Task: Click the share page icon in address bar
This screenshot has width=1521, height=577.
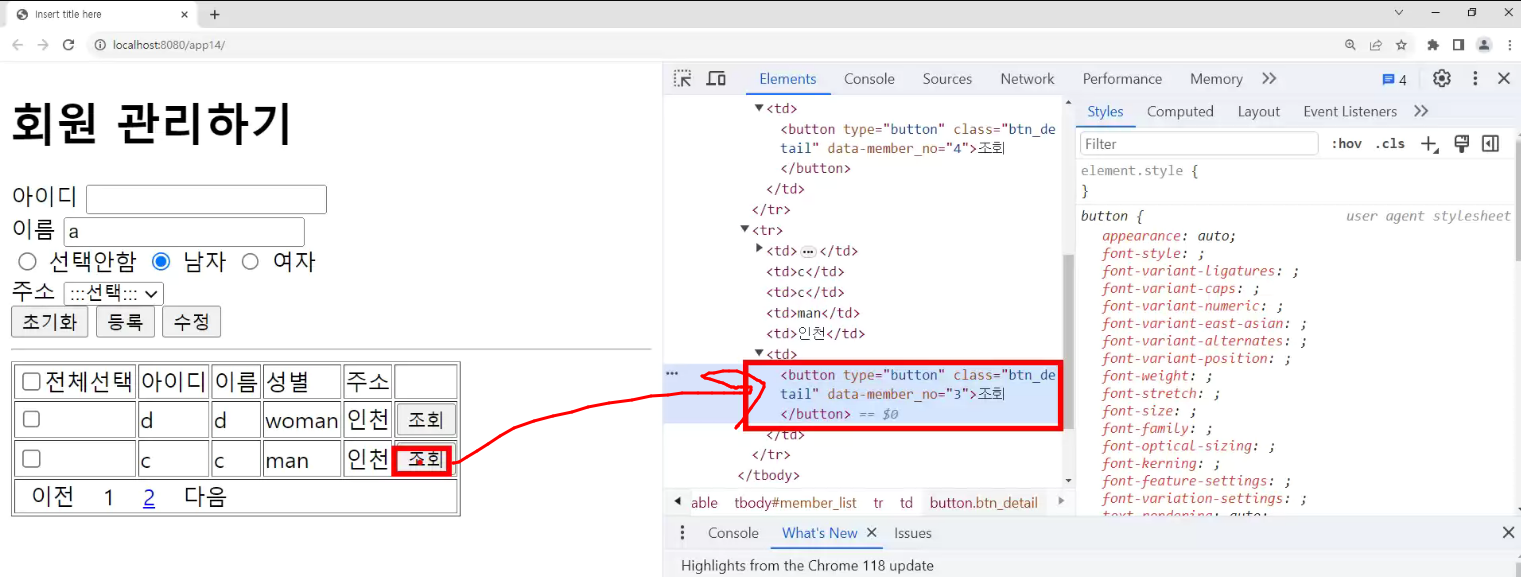Action: pos(1376,45)
